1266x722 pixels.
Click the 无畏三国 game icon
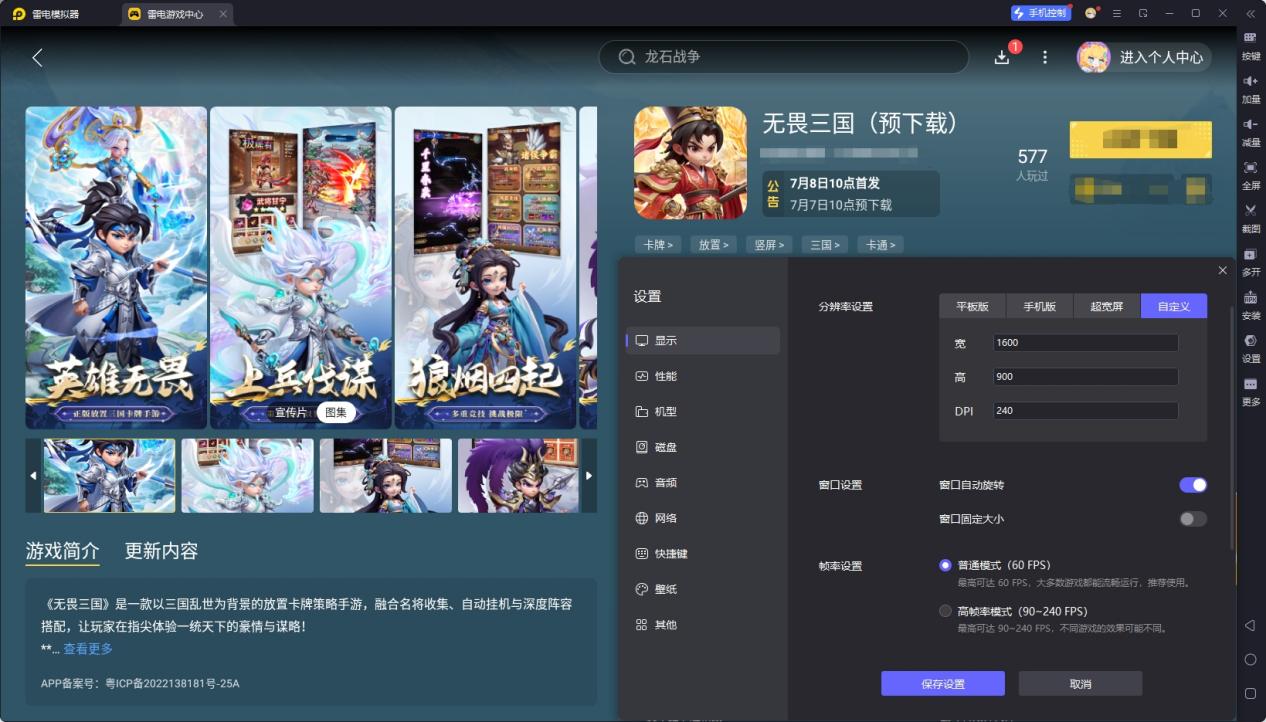click(690, 163)
